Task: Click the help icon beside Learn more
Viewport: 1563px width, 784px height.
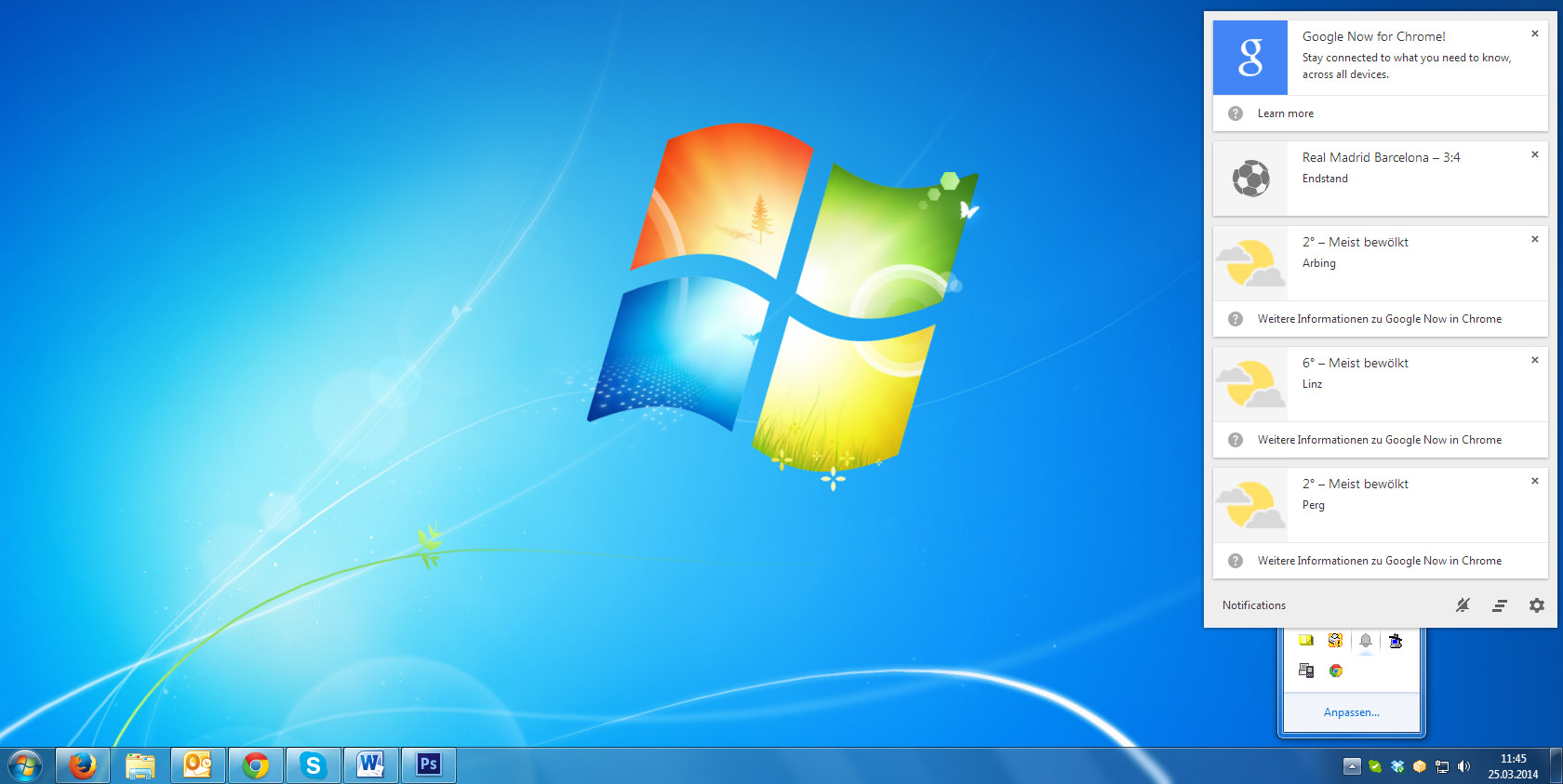Action: (1236, 113)
